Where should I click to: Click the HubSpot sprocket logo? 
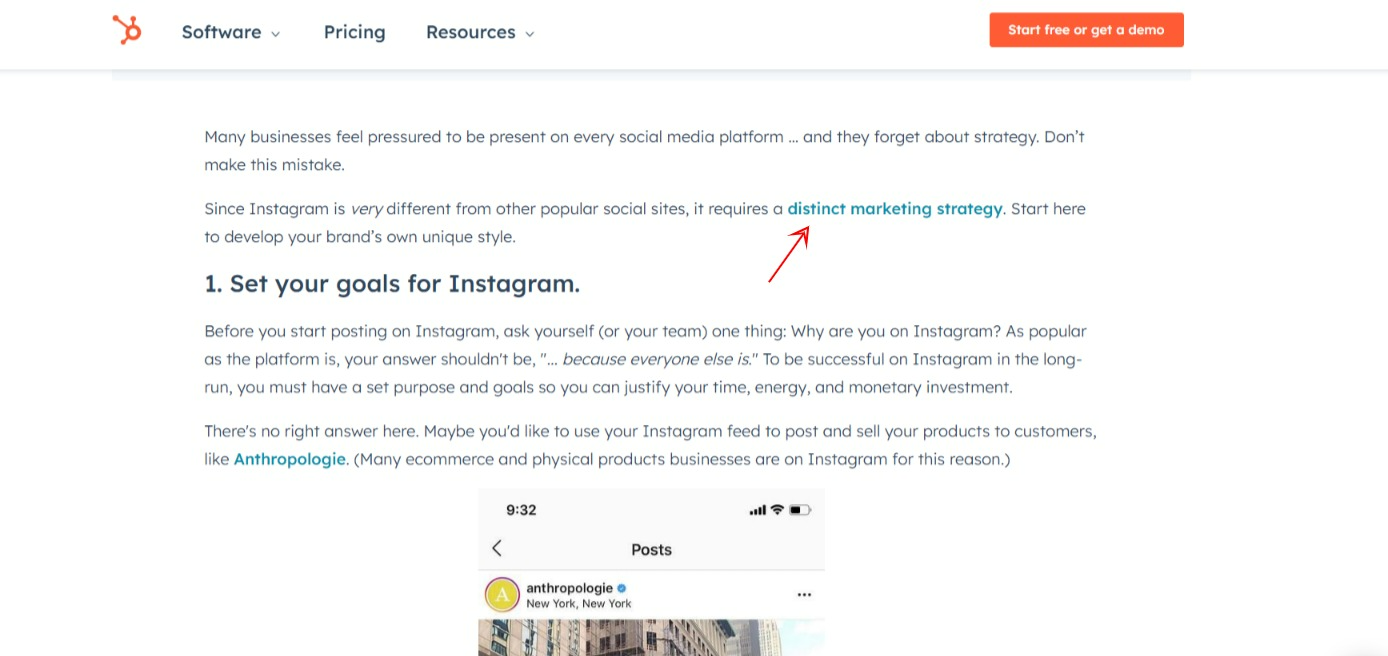tap(127, 29)
